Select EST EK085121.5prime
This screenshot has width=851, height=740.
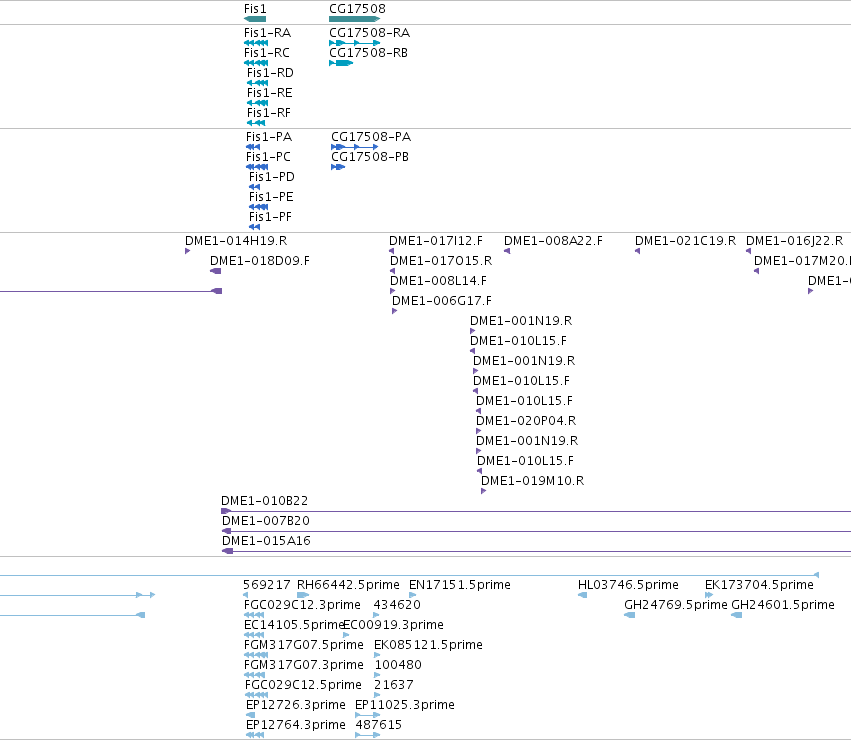pyautogui.click(x=428, y=646)
